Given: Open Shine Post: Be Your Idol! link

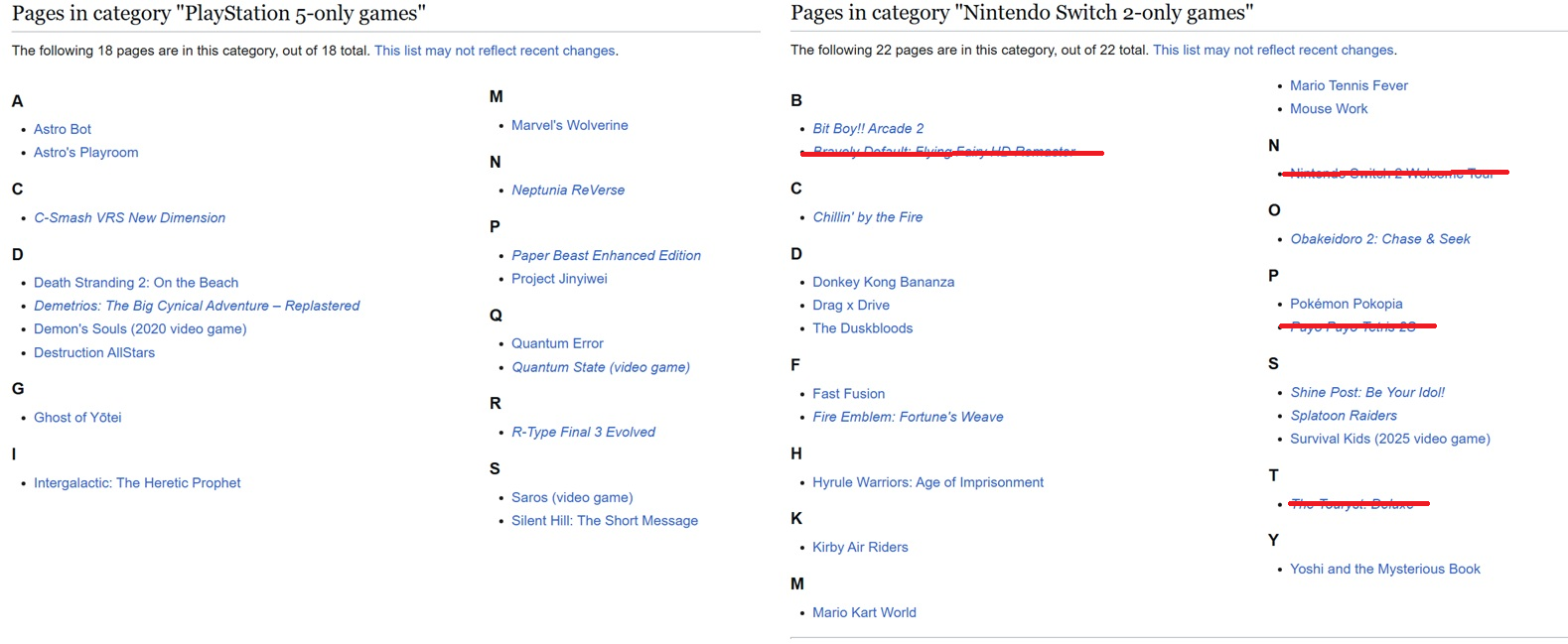Looking at the screenshot, I should pos(1367,392).
